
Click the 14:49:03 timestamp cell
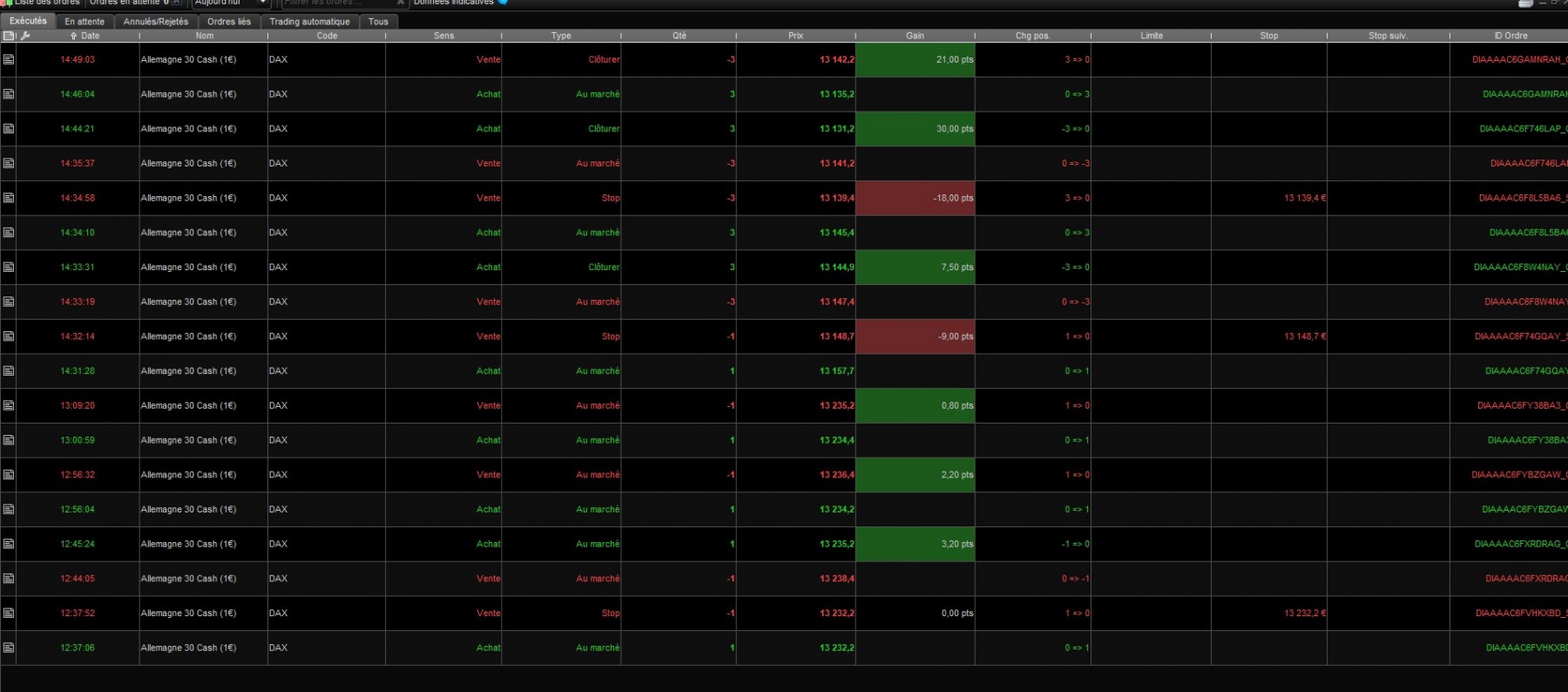pos(78,59)
